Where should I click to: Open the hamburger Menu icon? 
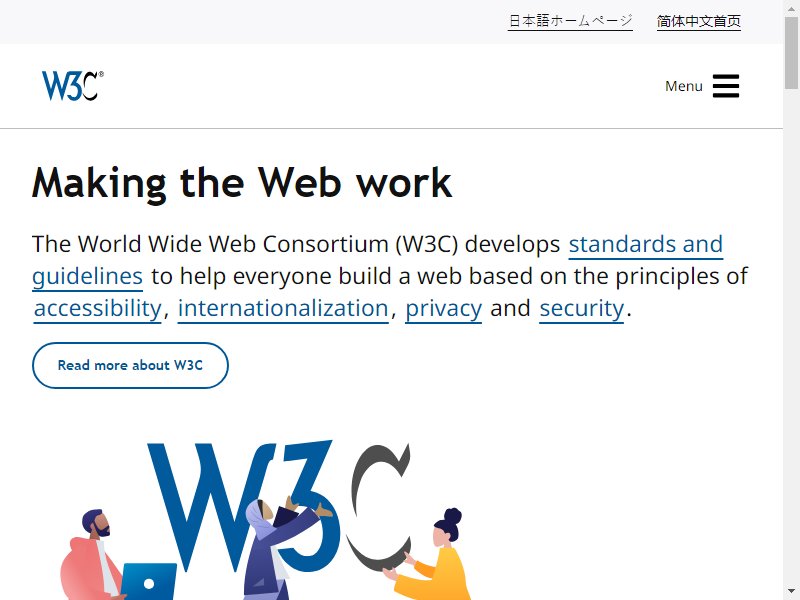click(726, 86)
